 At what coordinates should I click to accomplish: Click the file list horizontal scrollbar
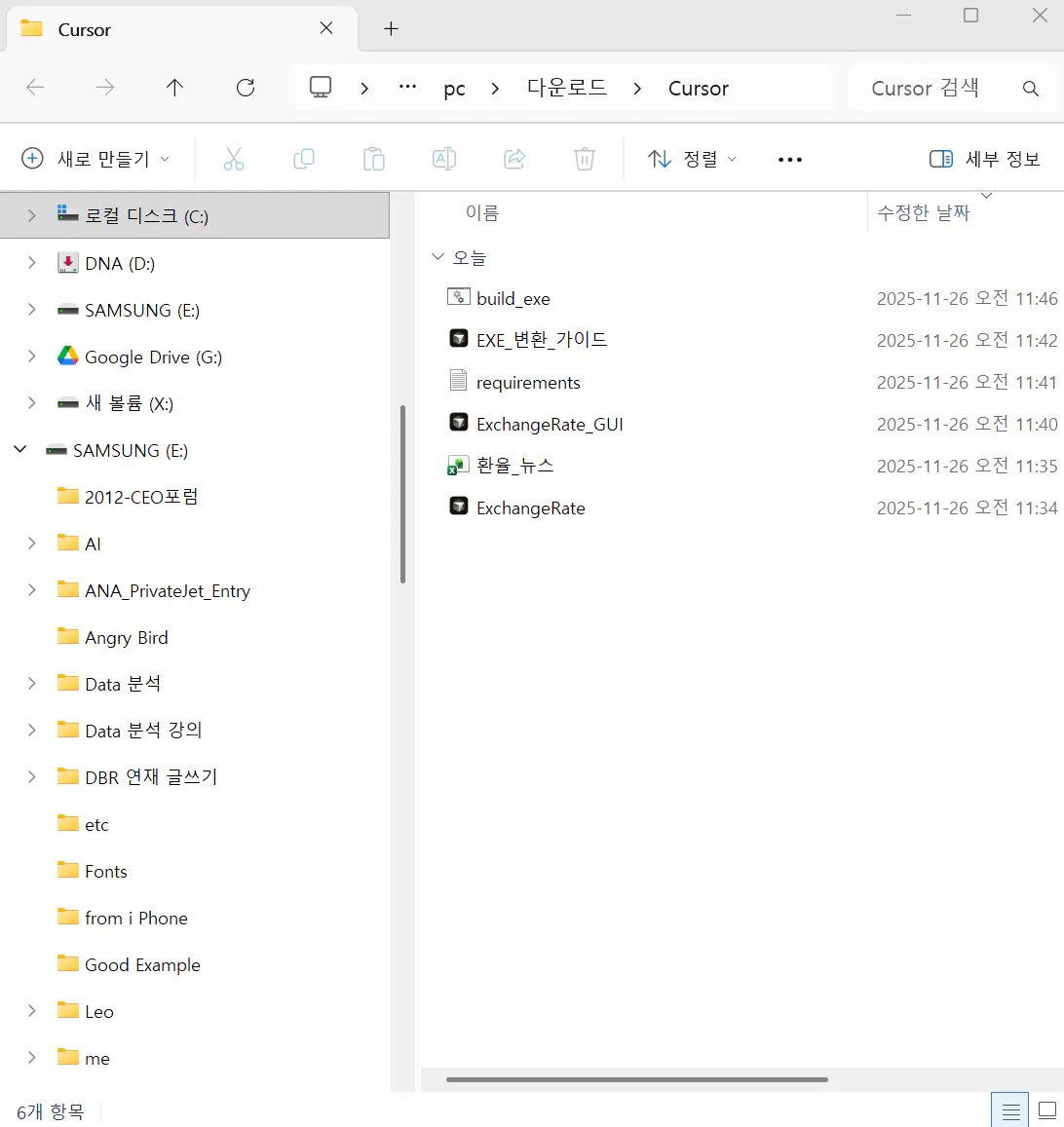637,1079
